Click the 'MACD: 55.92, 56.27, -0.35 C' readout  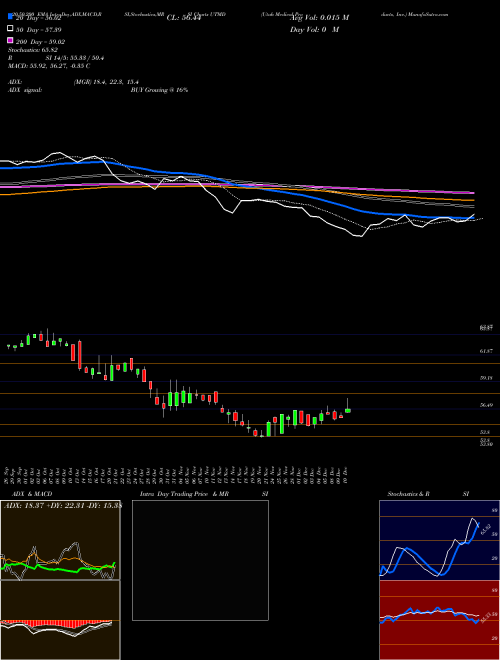tap(49, 66)
